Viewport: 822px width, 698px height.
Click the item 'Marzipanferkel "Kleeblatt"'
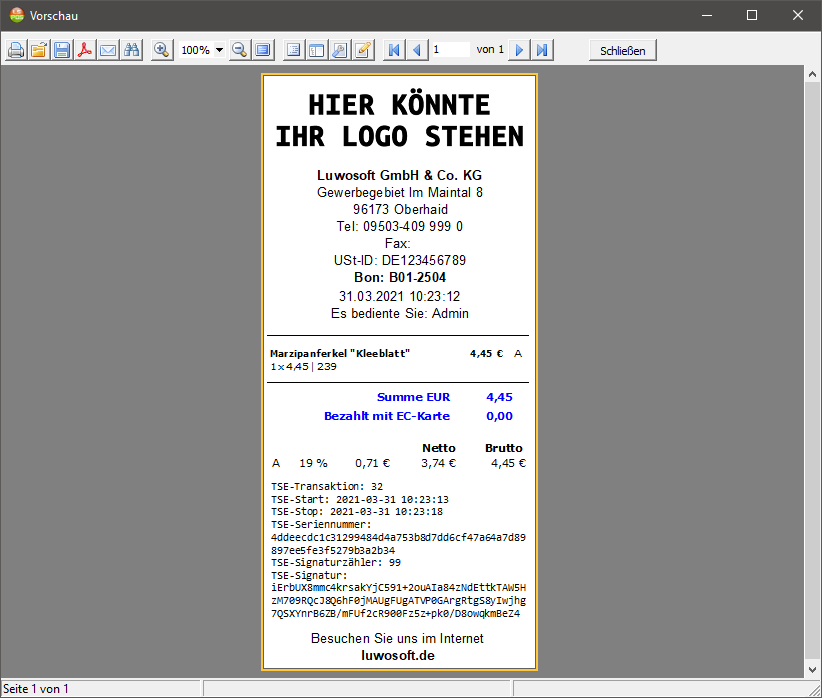pyautogui.click(x=340, y=353)
